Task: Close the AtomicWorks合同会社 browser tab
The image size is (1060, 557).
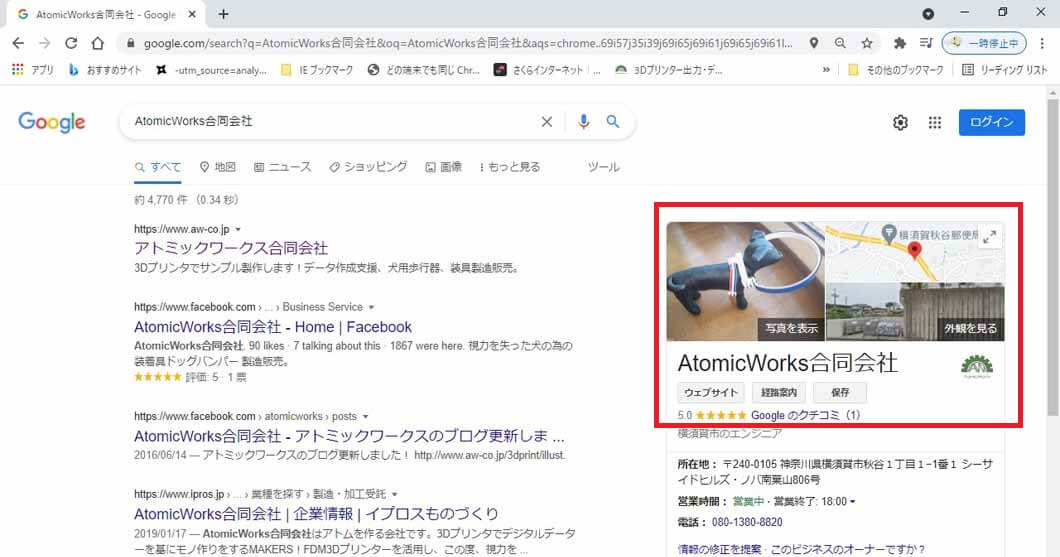Action: tap(192, 14)
